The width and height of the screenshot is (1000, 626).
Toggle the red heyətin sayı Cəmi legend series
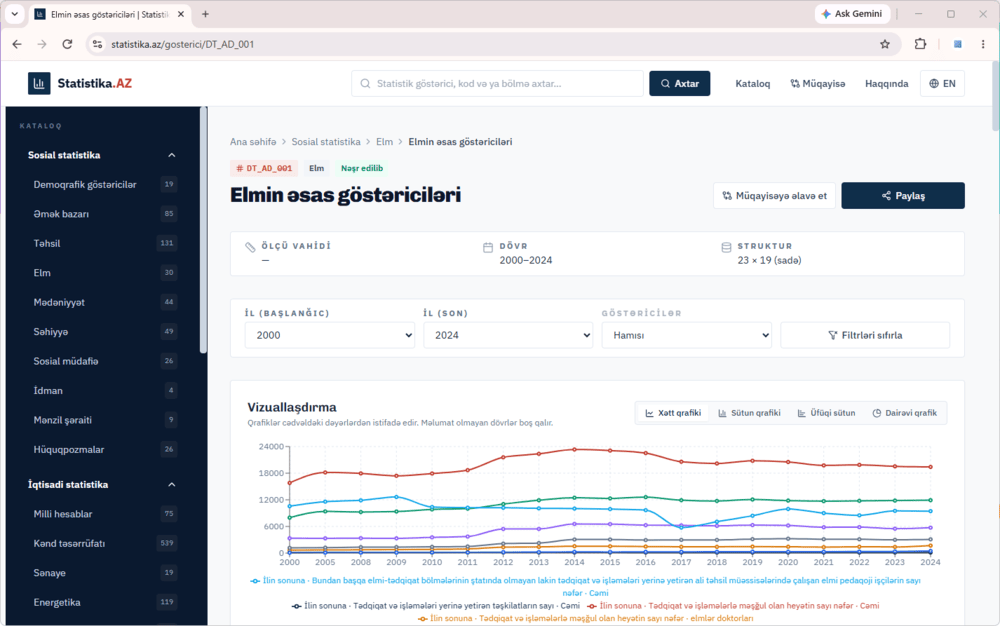(x=733, y=606)
